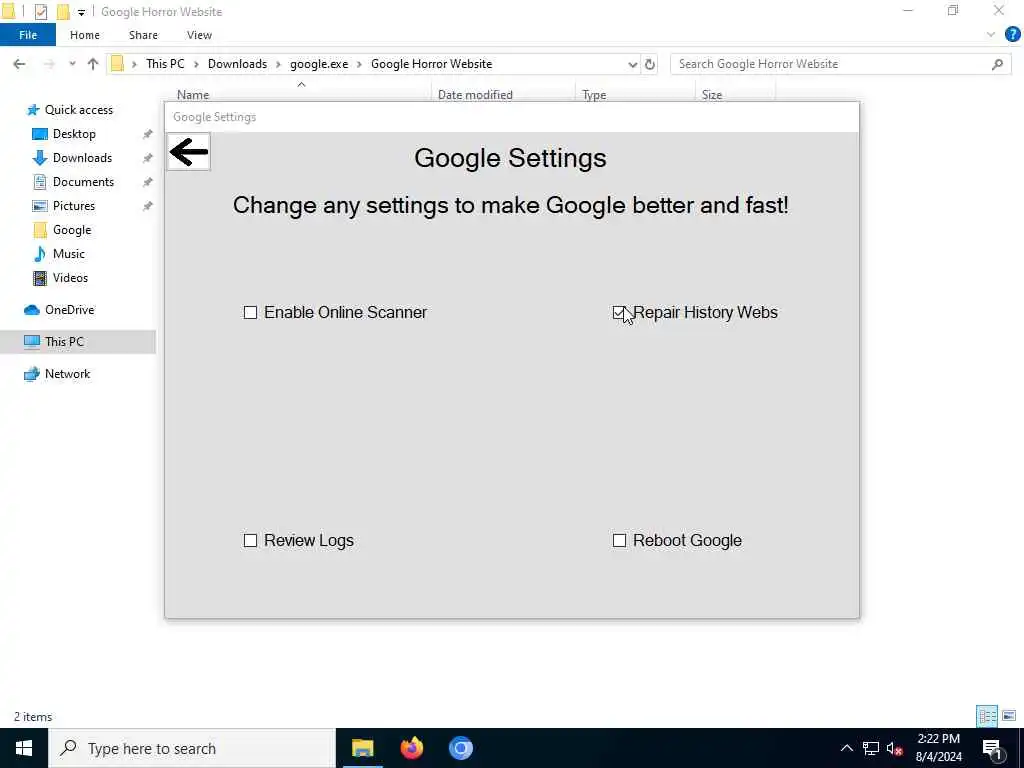The width and height of the screenshot is (1024, 768).
Task: Open the File ribbon tab
Action: pyautogui.click(x=28, y=35)
